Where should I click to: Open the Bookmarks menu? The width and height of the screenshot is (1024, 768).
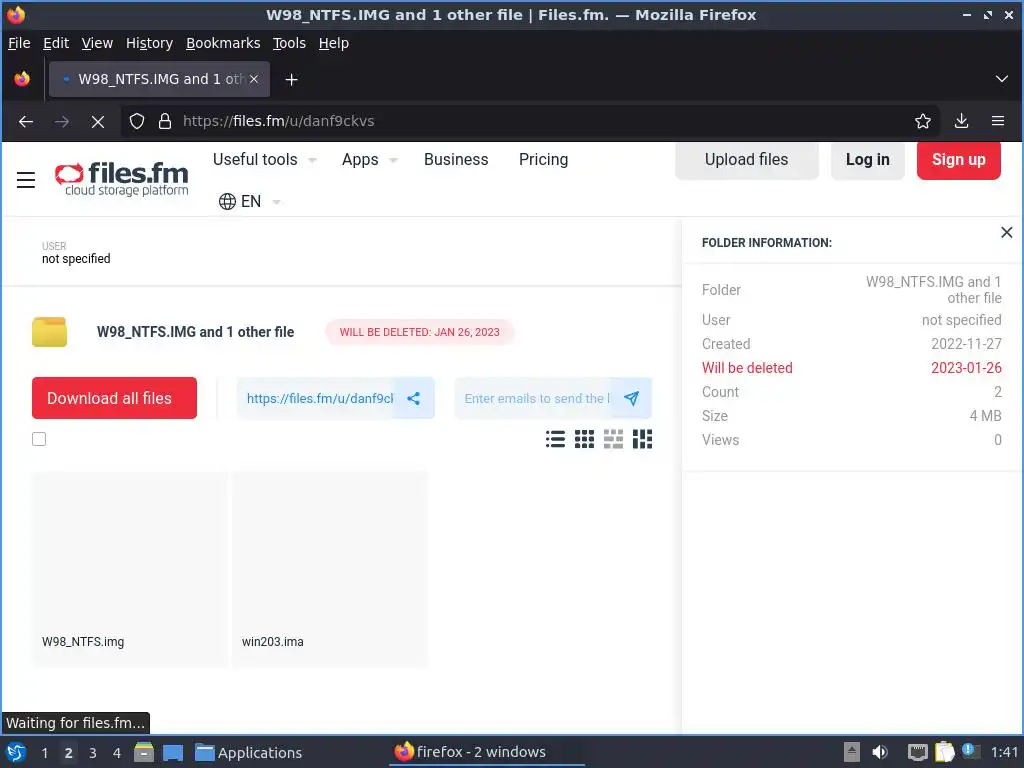(x=223, y=43)
